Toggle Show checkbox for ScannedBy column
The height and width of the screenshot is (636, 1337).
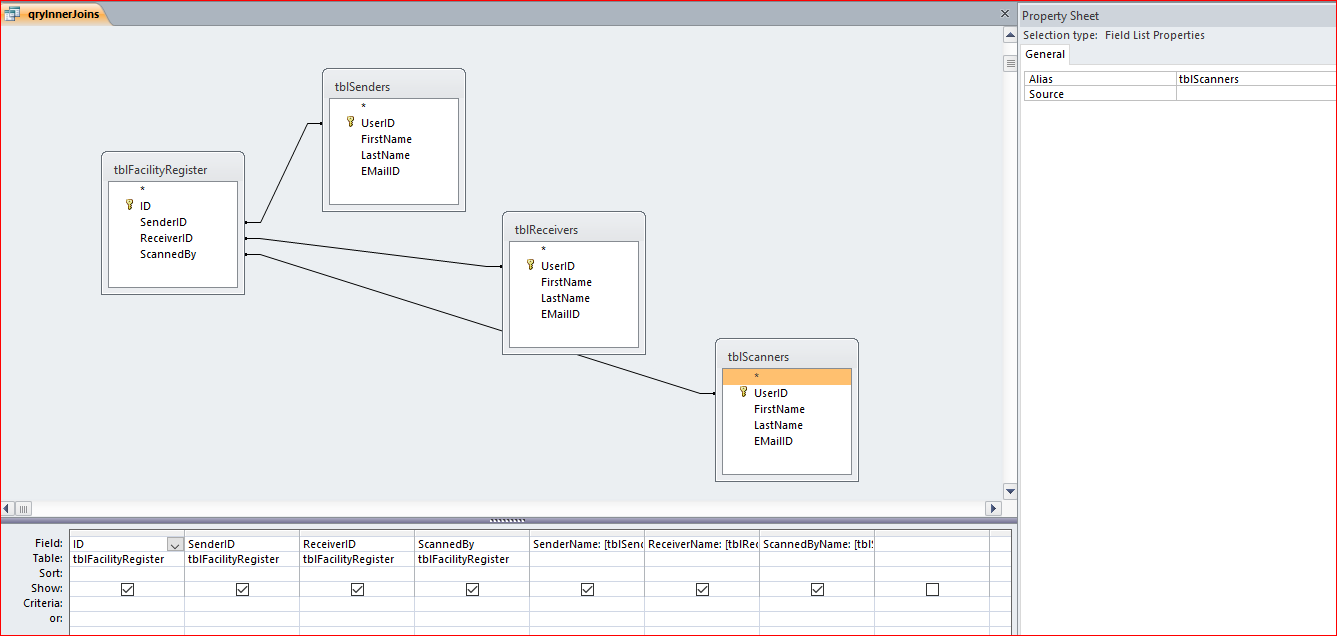pyautogui.click(x=472, y=590)
